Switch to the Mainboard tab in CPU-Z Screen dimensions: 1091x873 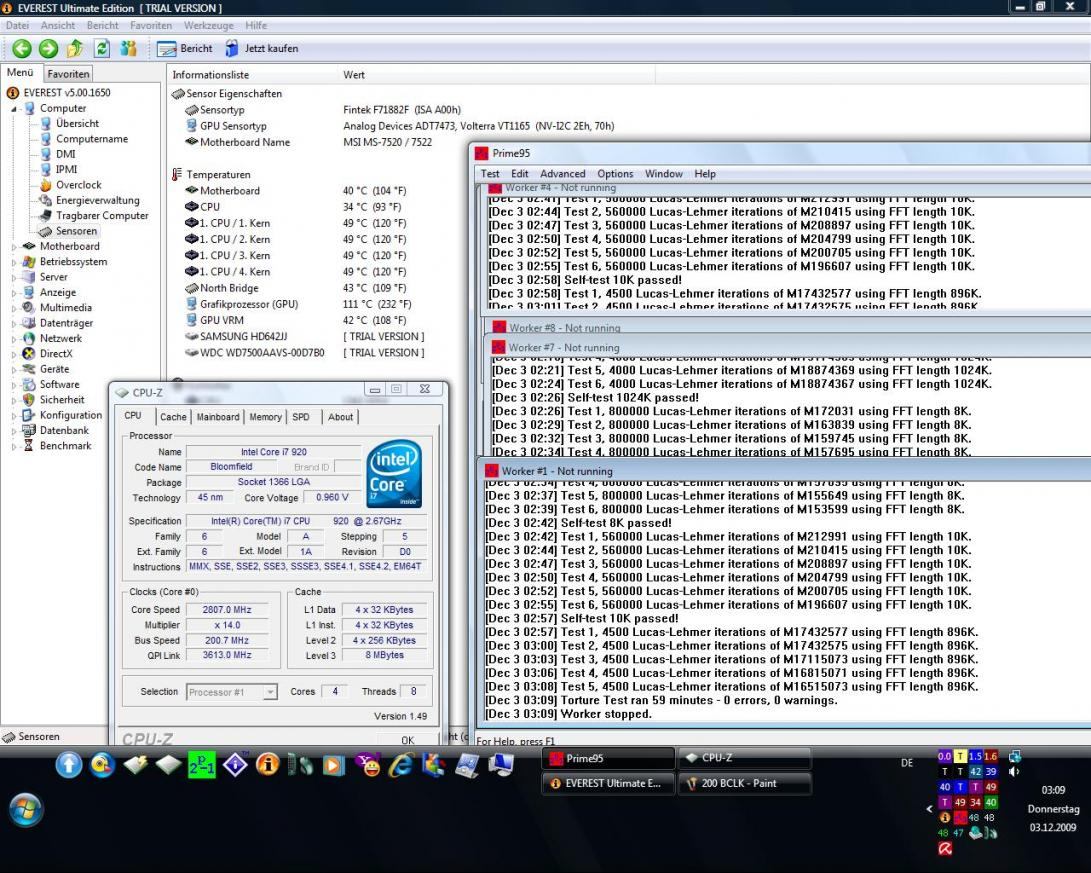[218, 417]
